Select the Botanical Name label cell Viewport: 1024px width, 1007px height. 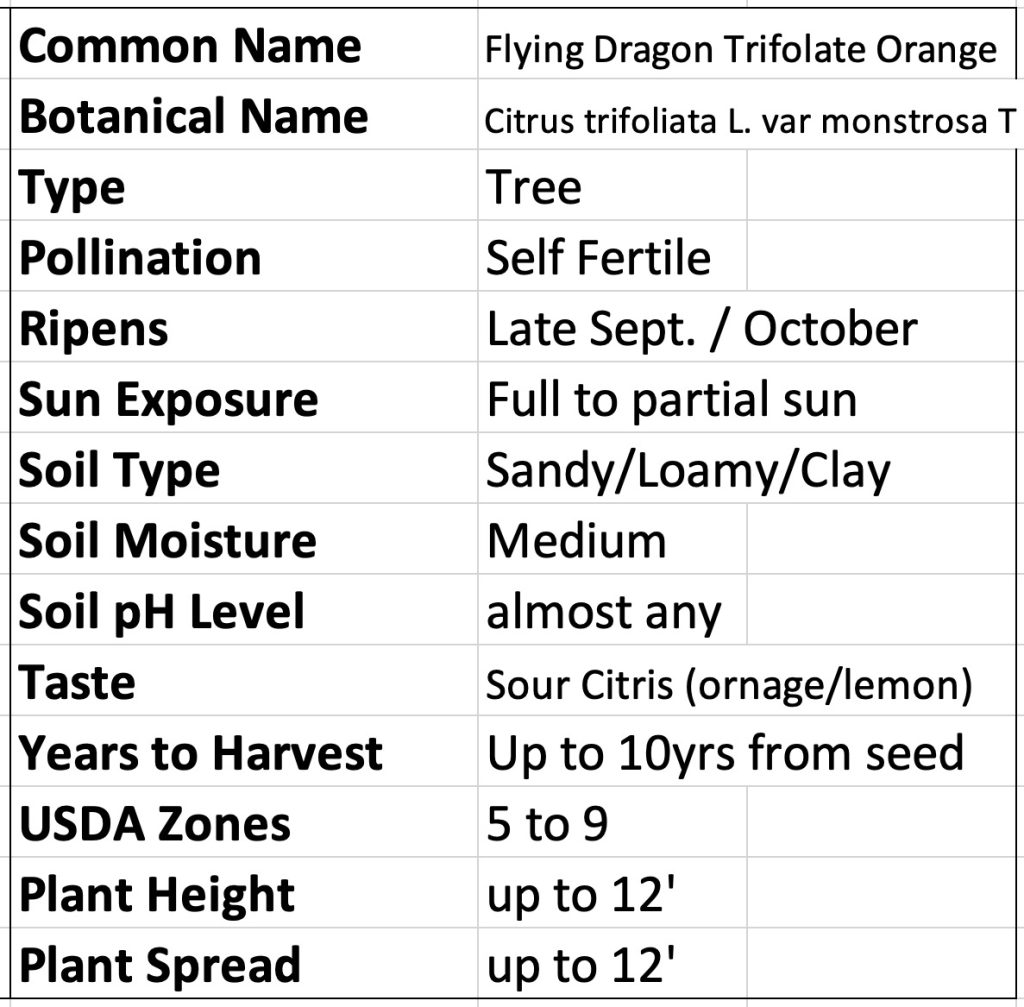pos(194,117)
